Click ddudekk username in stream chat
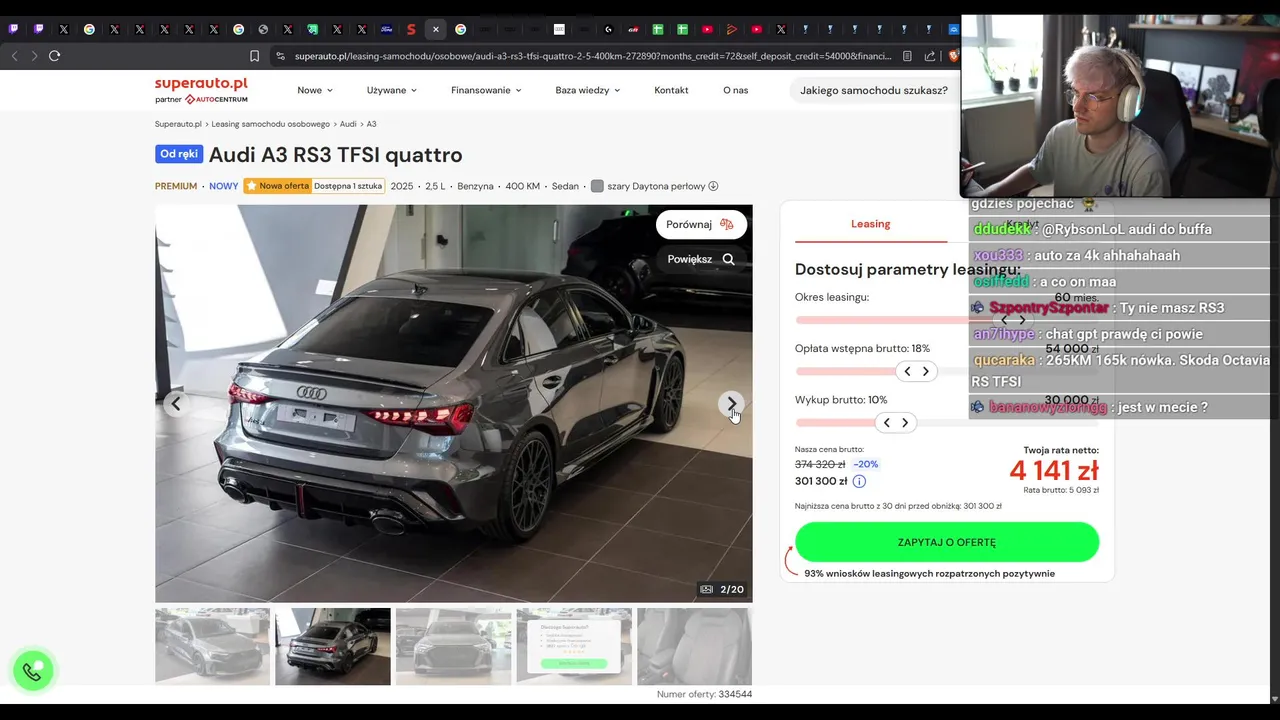This screenshot has height=720, width=1280. pyautogui.click(x=1001, y=229)
